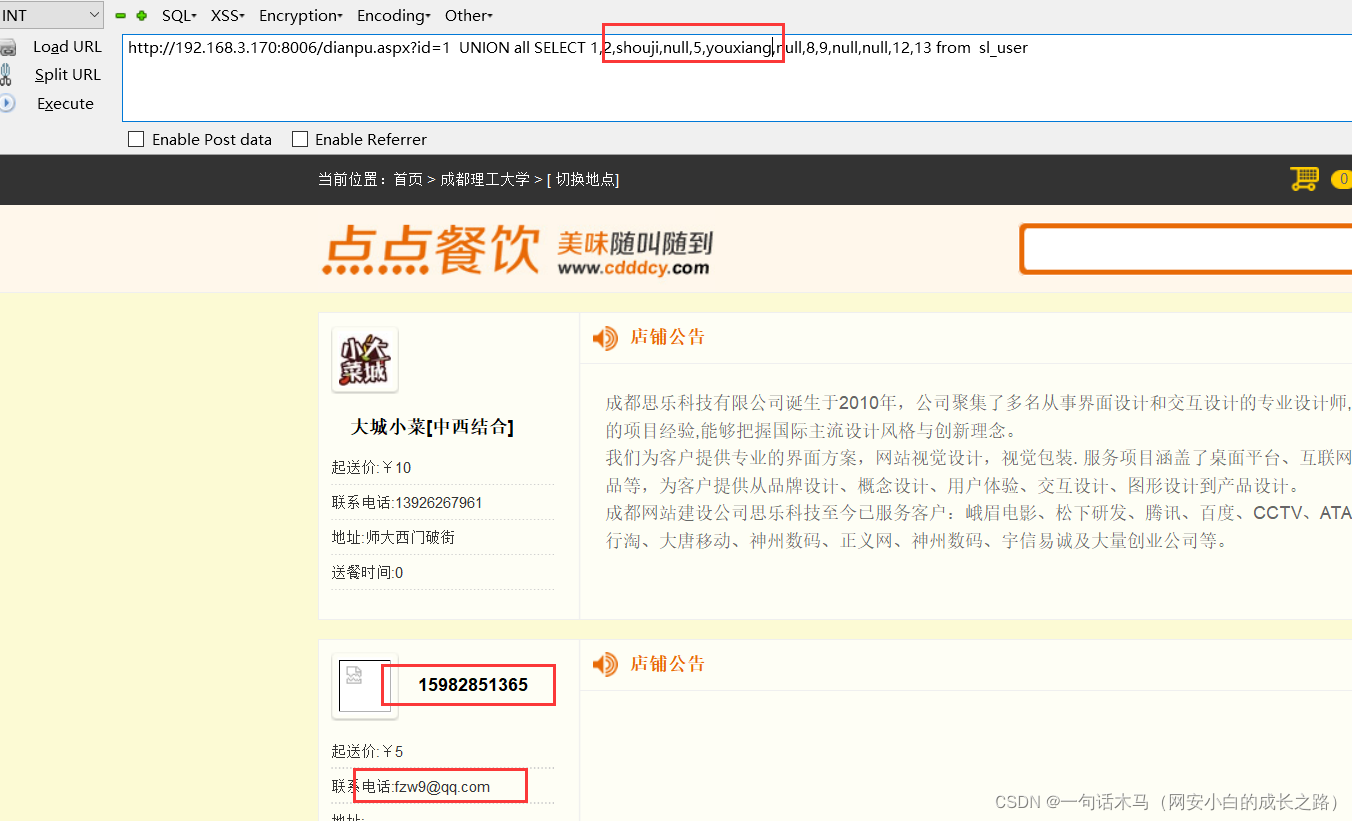1352x821 pixels.
Task: Click the 送餐时间:0 line
Action: (367, 573)
